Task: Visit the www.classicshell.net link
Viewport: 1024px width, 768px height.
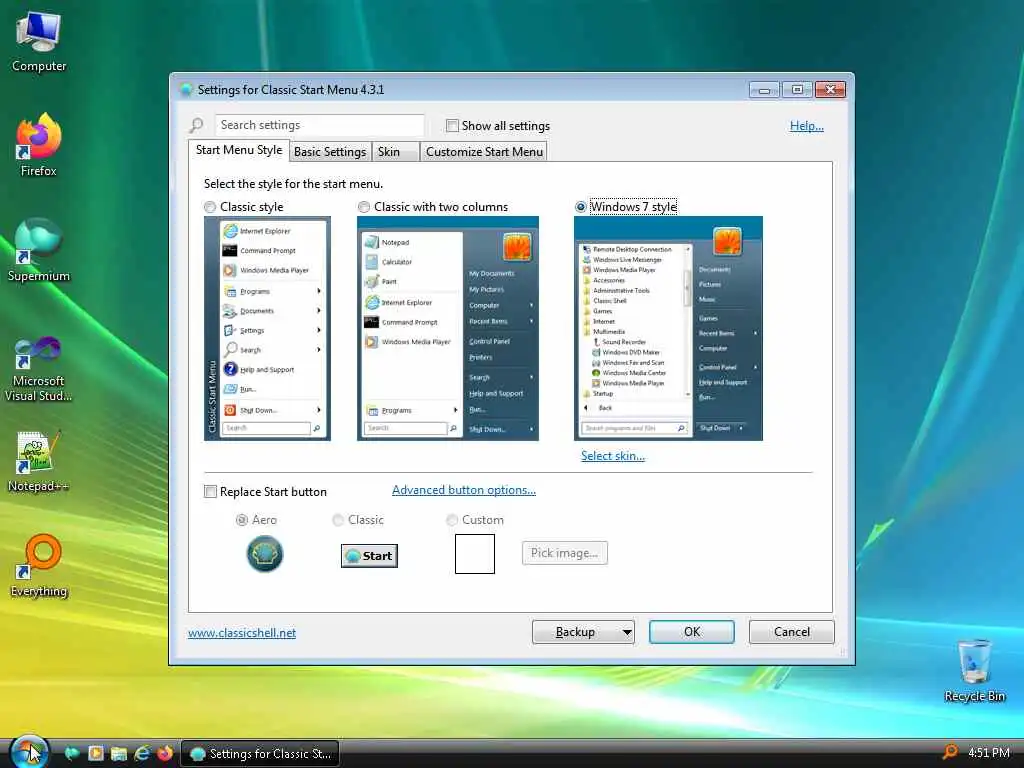Action: [x=242, y=633]
